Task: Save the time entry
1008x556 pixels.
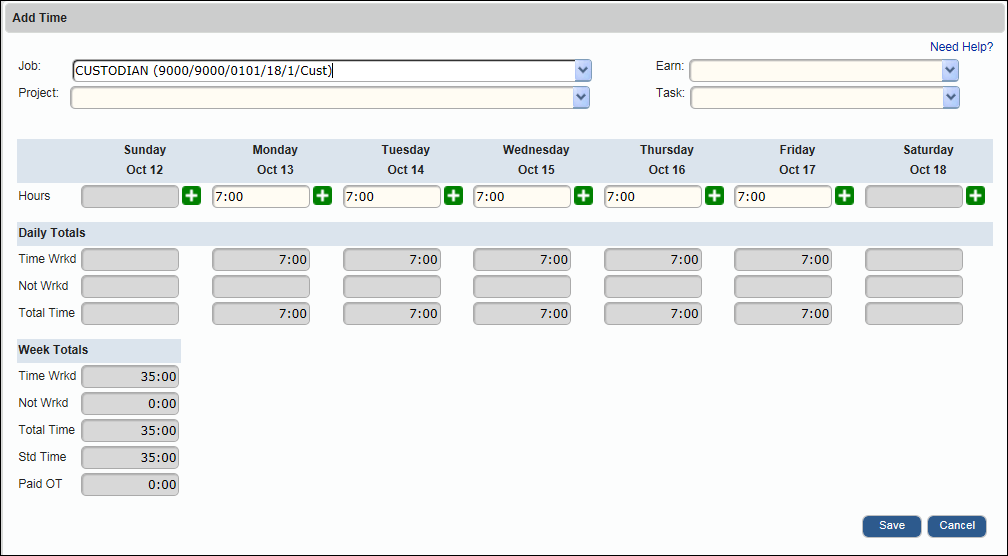Action: (891, 526)
